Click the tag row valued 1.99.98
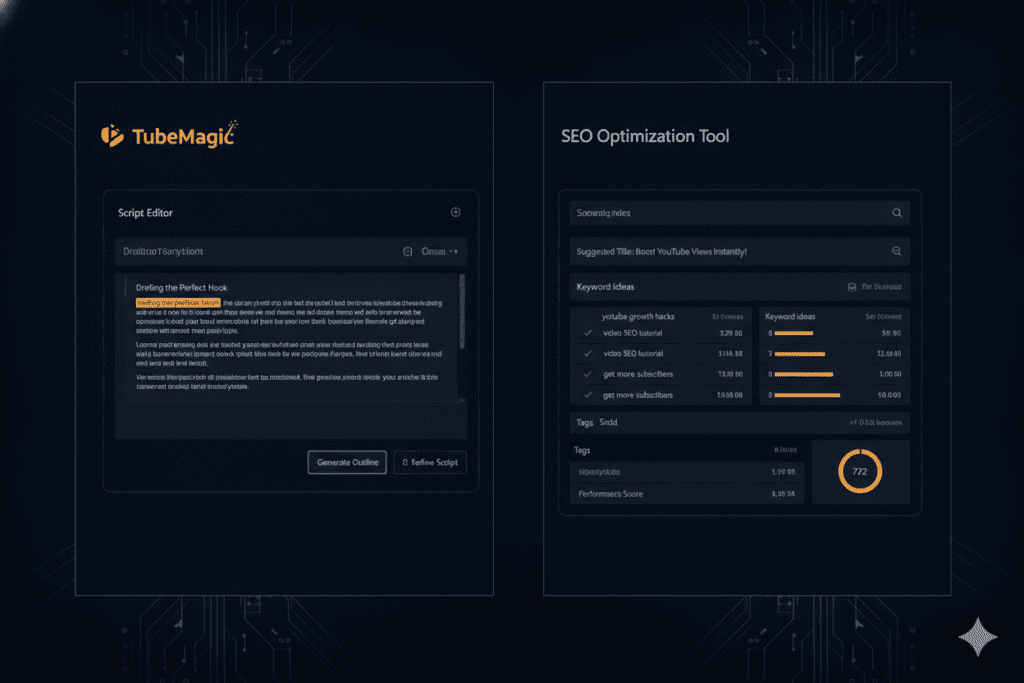 tap(687, 472)
